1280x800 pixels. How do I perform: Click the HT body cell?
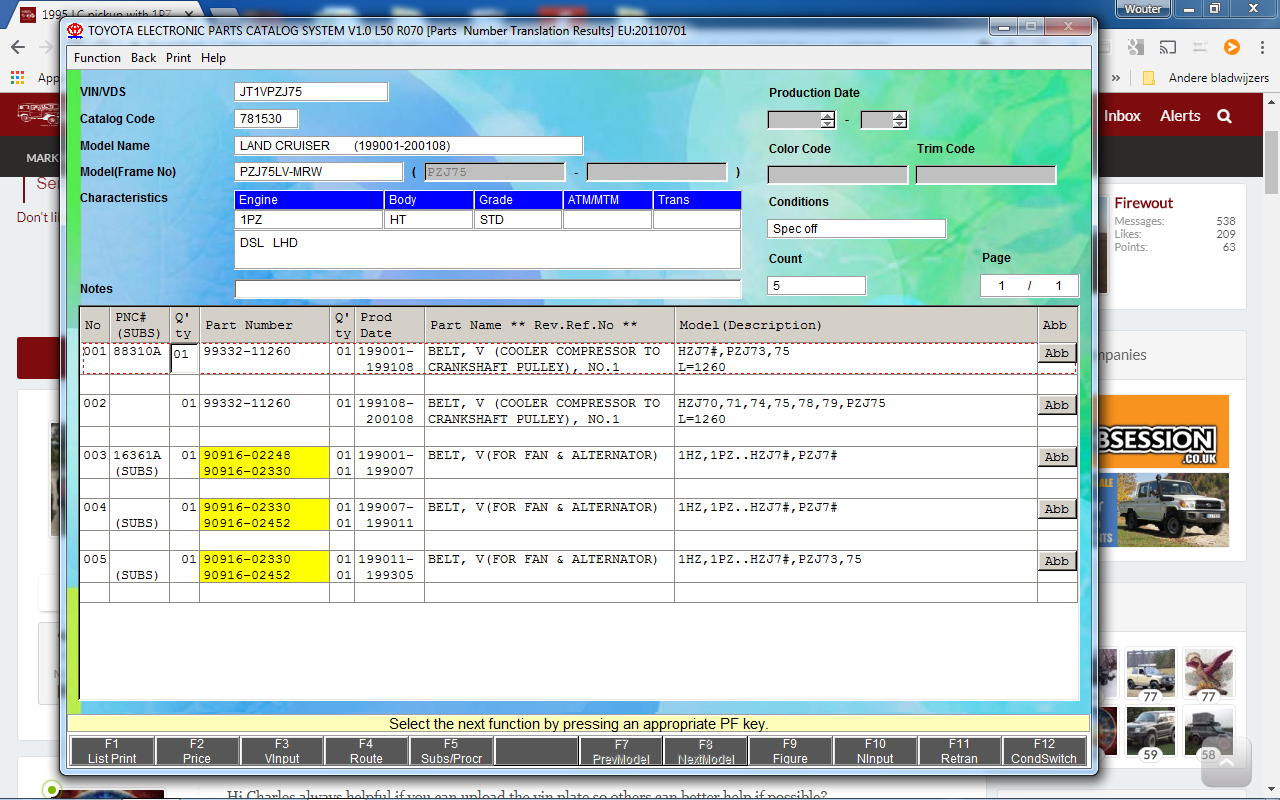coord(429,219)
